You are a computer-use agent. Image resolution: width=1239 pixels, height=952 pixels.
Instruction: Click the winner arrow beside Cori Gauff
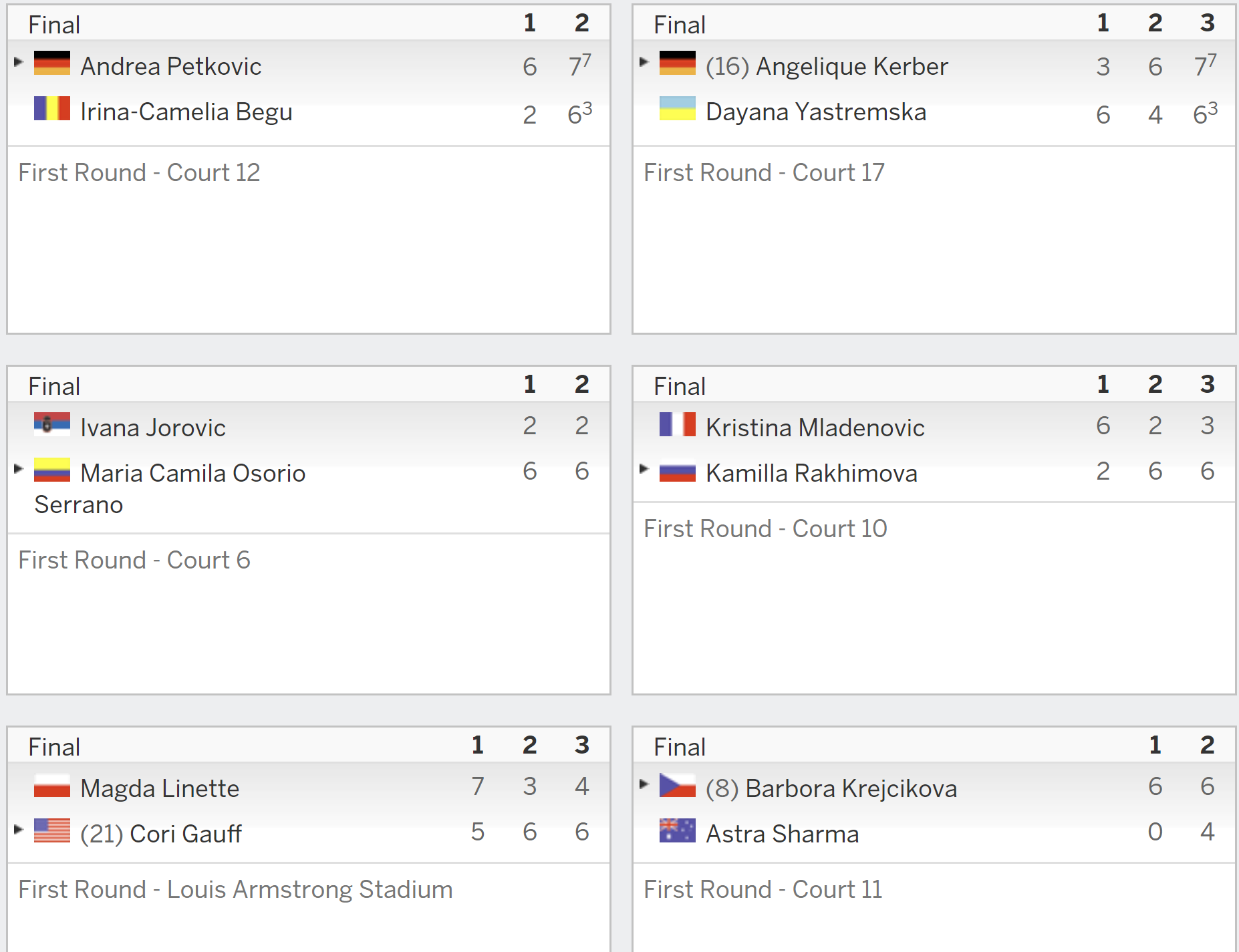(x=19, y=829)
